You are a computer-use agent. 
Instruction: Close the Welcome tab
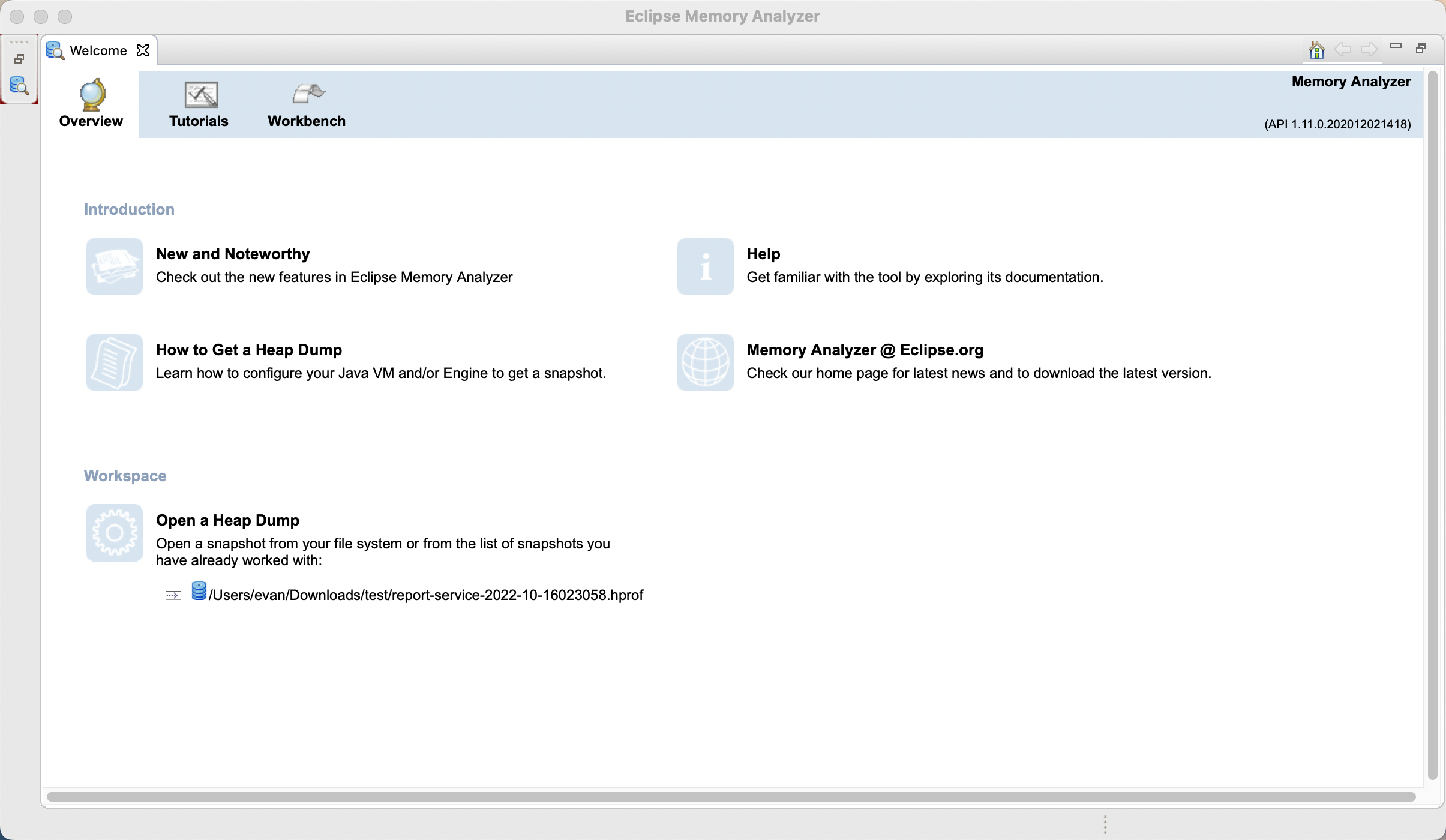(143, 50)
